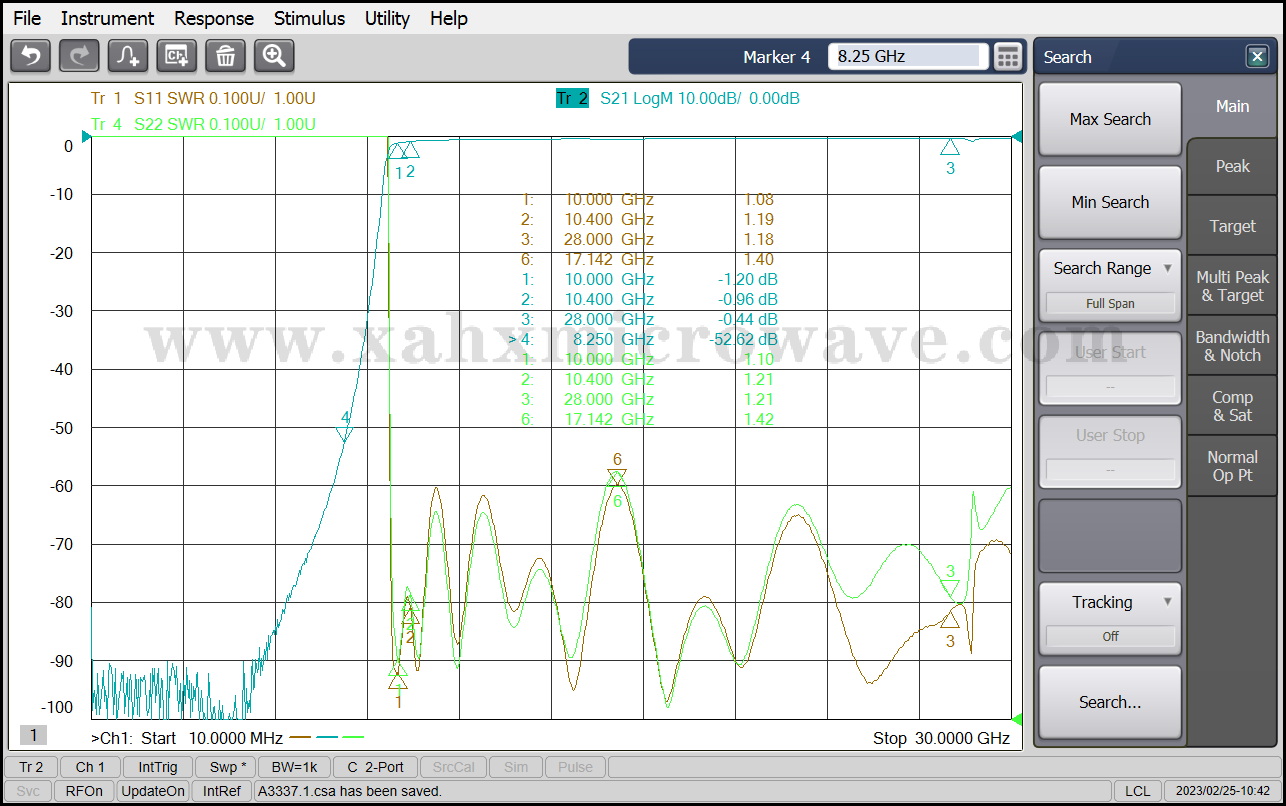Click S21 marker 3 near 28 GHz
Screen dimensions: 1286x806
(950, 147)
